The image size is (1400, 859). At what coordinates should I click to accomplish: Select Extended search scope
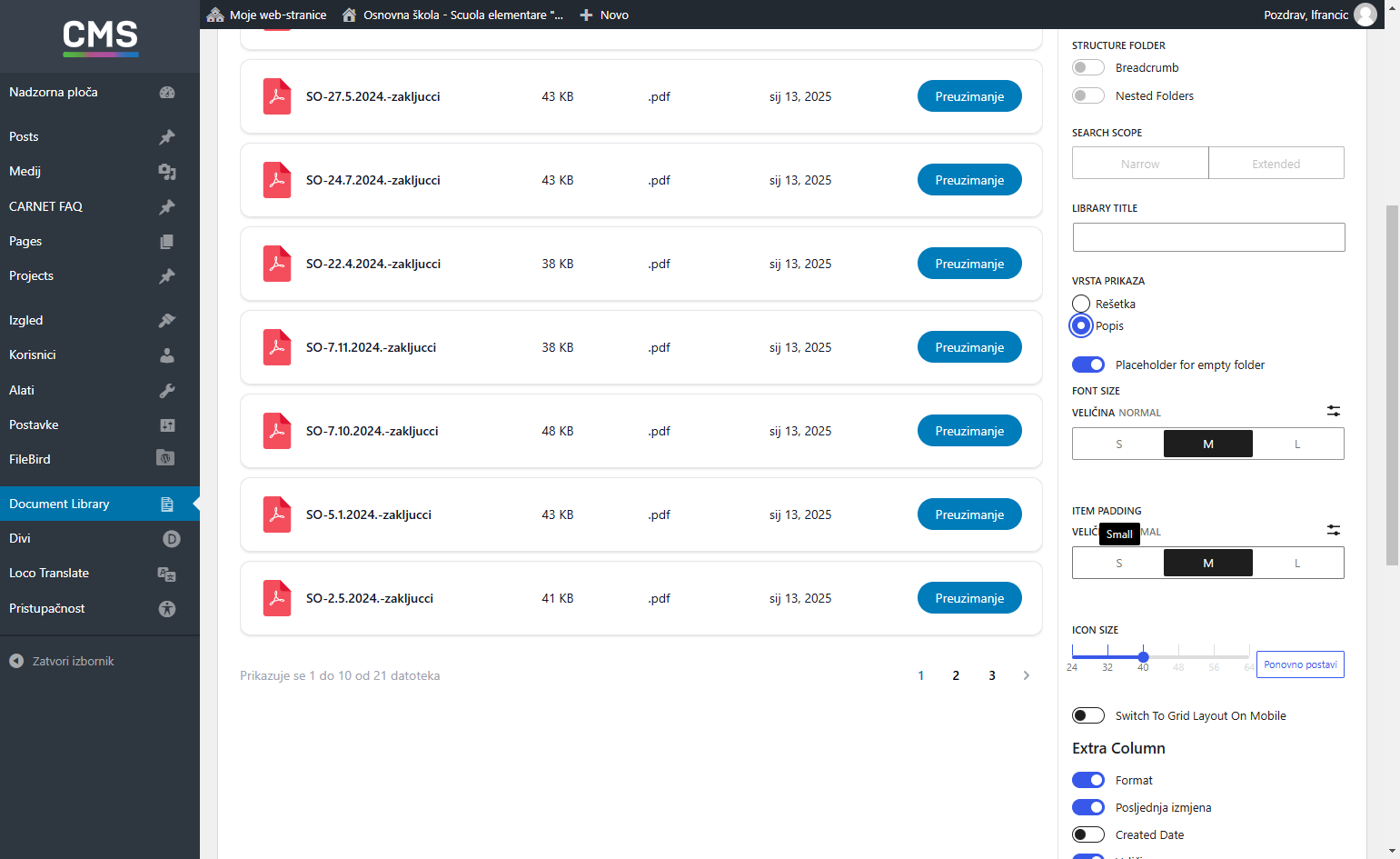click(x=1276, y=164)
